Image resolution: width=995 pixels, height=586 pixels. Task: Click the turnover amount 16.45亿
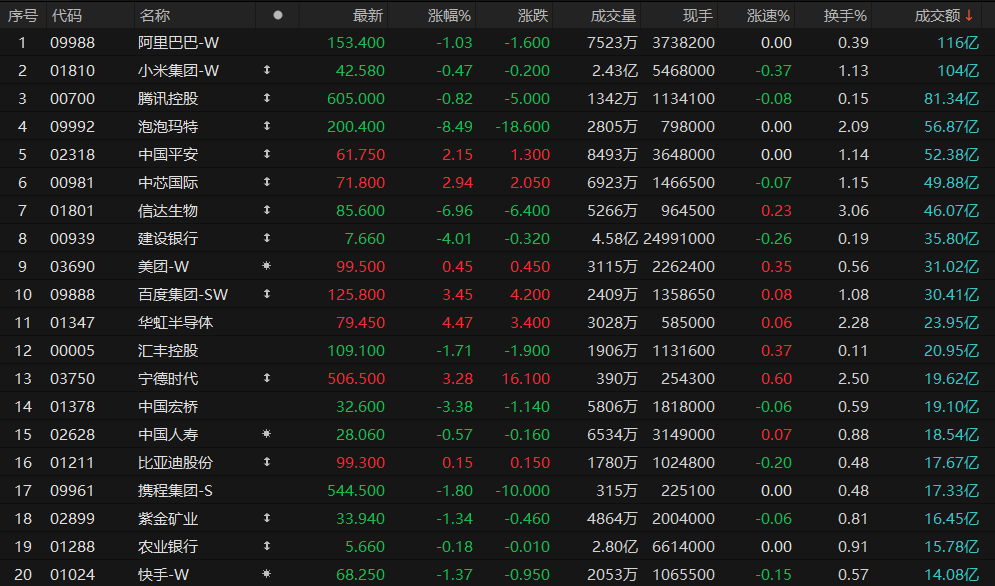[952, 518]
